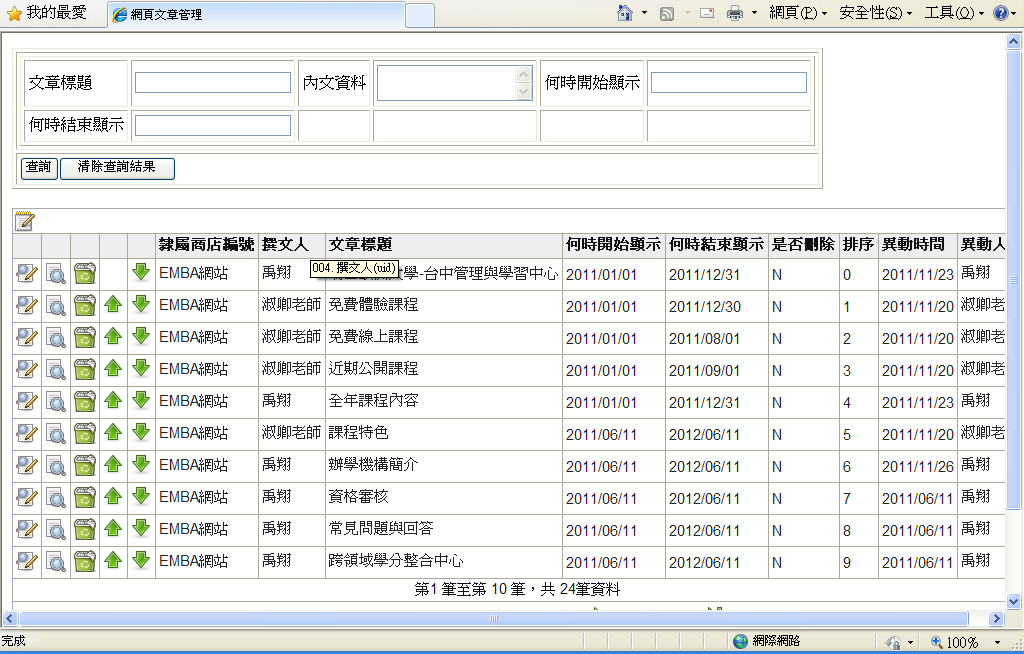
Task: Click the Print icon in browser toolbar
Action: click(735, 13)
